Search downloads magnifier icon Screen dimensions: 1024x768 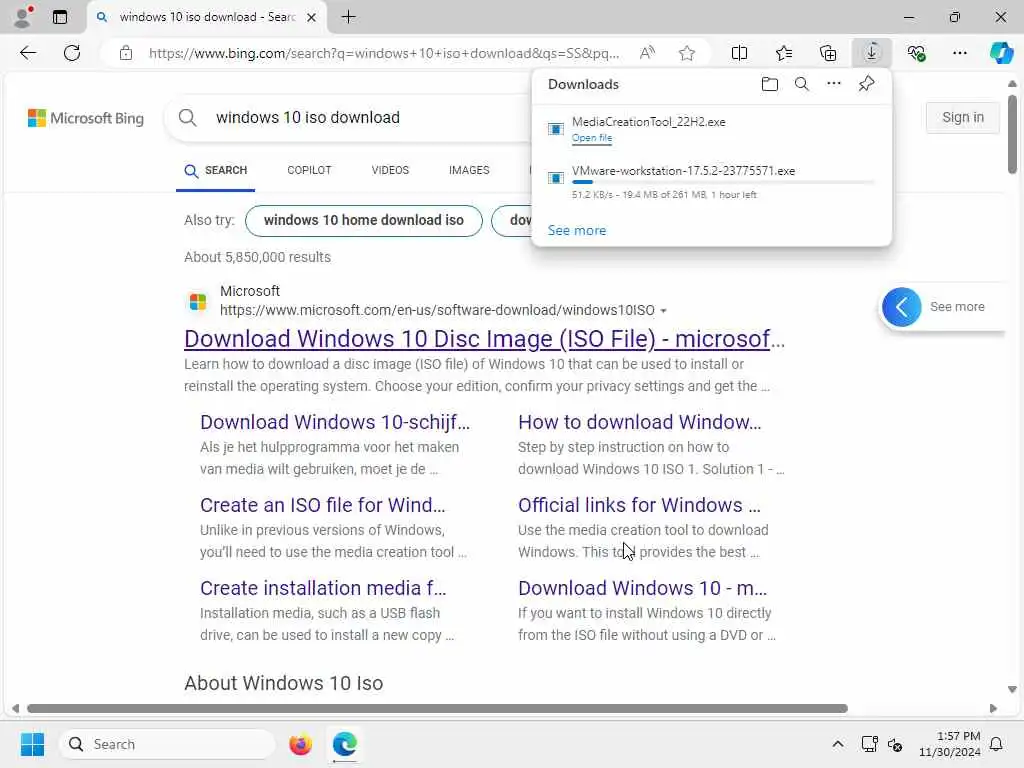pos(801,84)
